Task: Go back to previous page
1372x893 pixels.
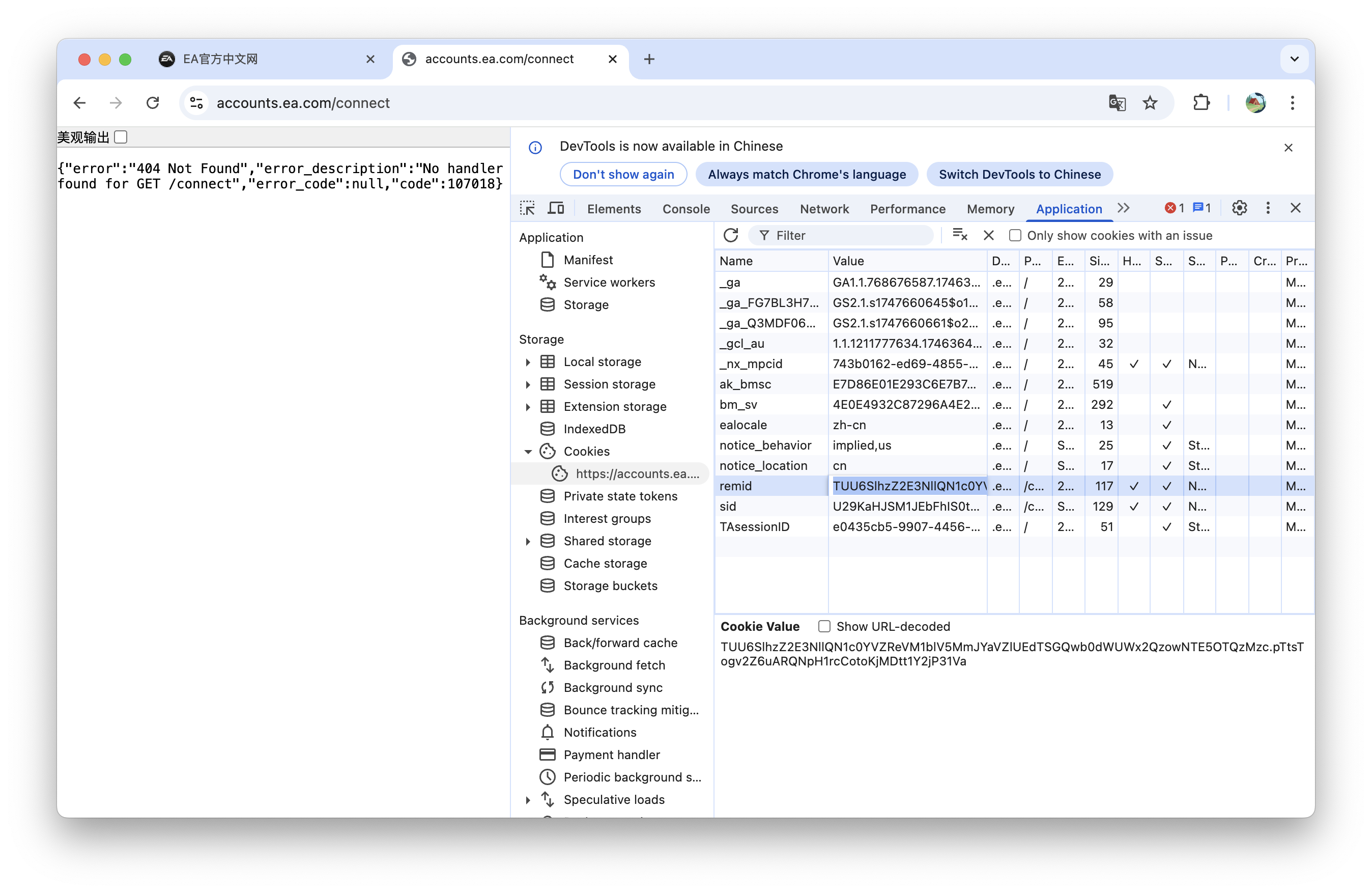Action: click(79, 103)
